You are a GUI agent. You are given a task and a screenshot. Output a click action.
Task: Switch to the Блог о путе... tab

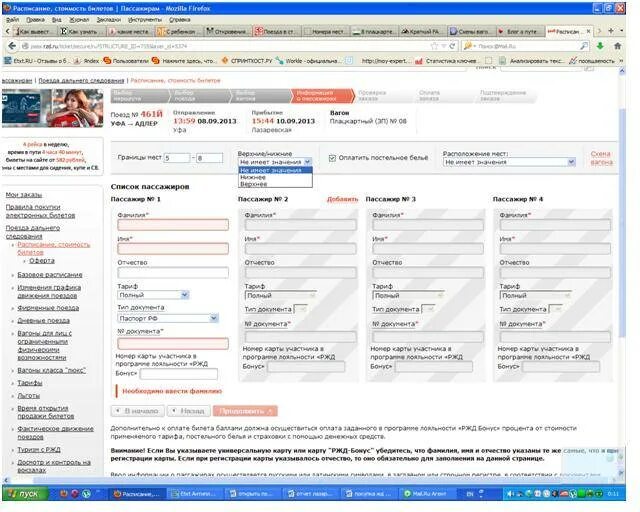coord(520,31)
